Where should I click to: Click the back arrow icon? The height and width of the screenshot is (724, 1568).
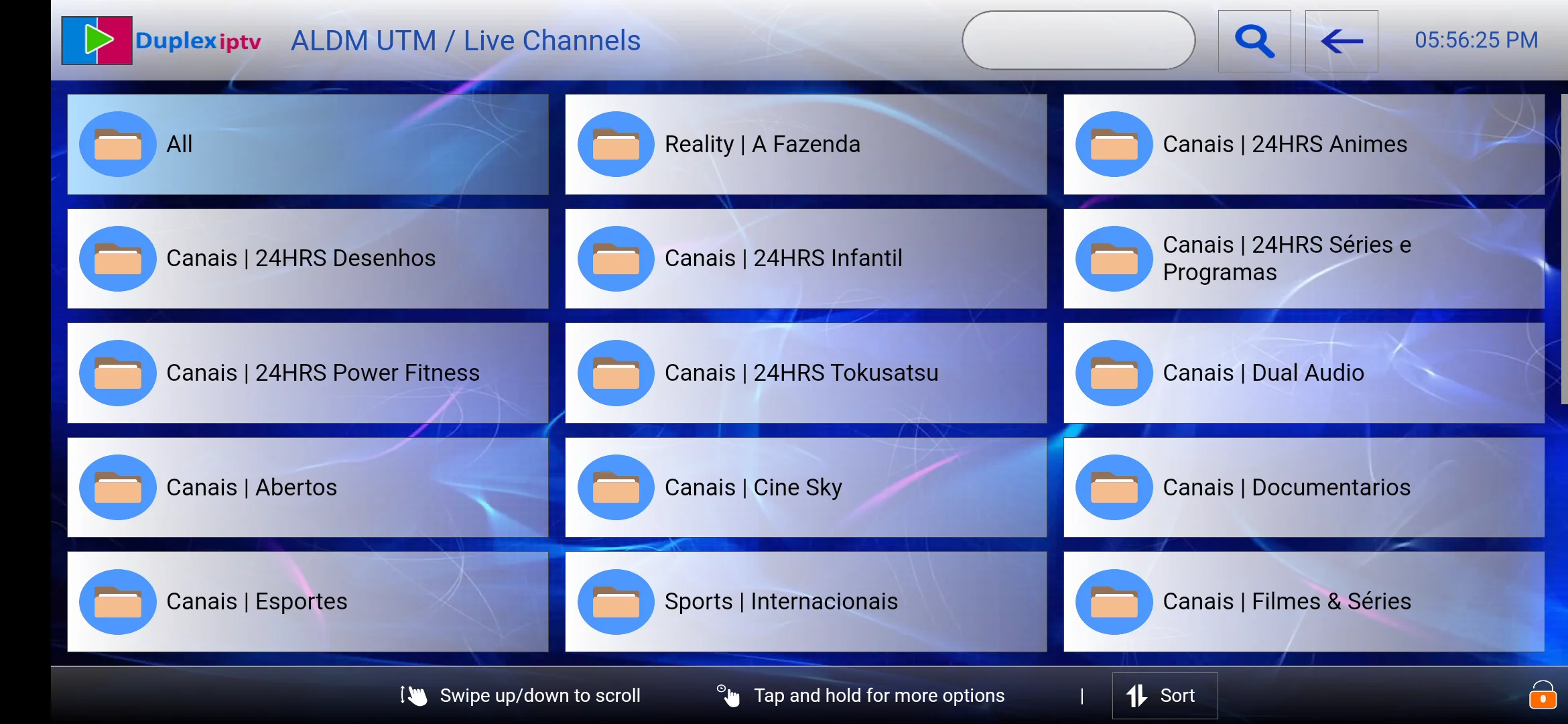1341,40
